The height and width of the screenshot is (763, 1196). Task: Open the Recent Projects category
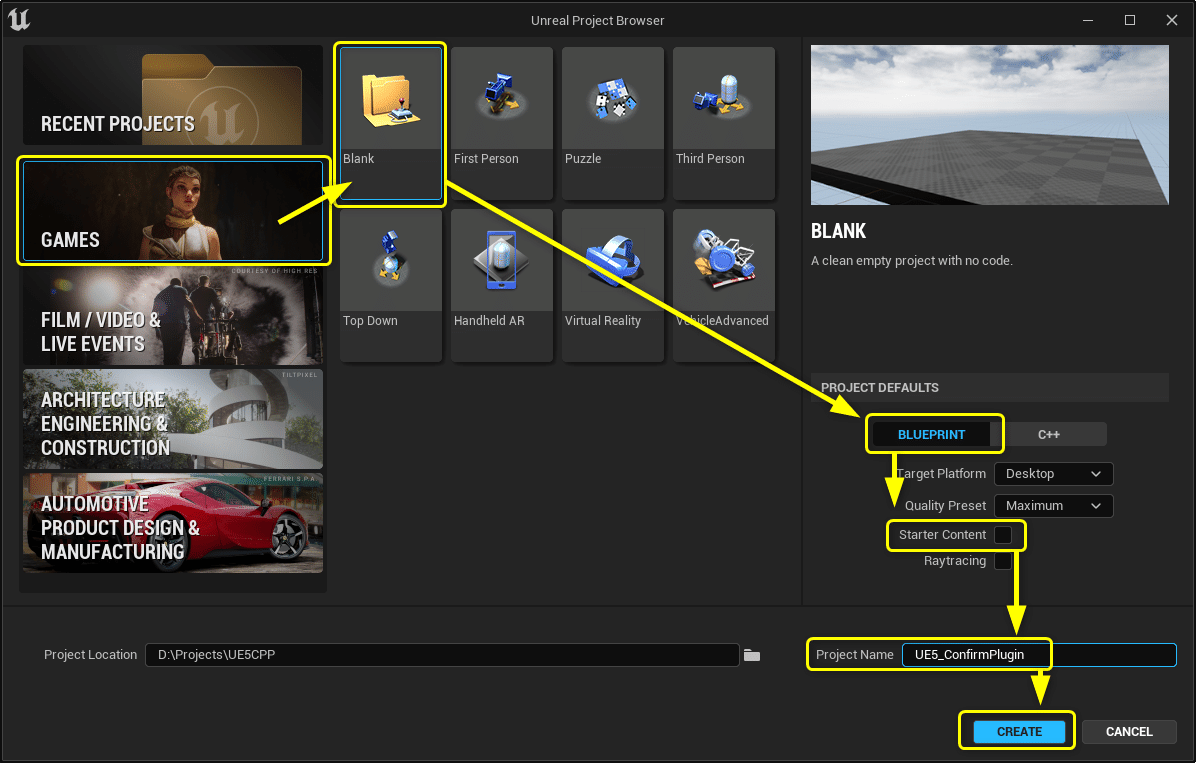click(173, 95)
